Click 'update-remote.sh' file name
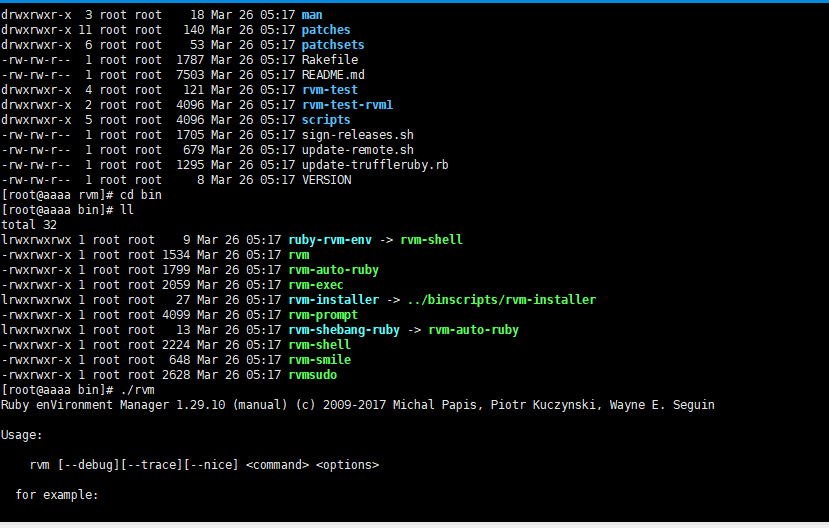Viewport: 829px width, 528px height. pyautogui.click(x=357, y=150)
